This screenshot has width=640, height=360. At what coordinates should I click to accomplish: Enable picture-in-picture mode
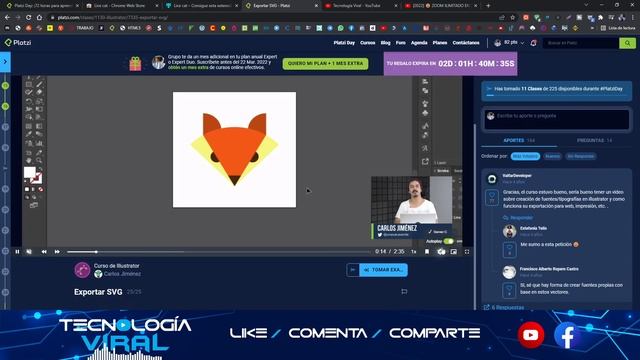coord(453,252)
